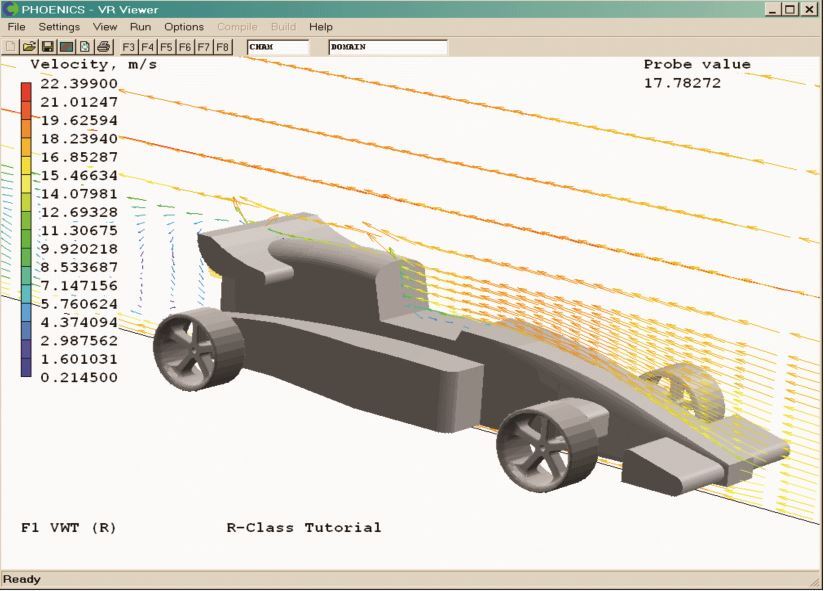This screenshot has height=591, width=824.
Task: Click the F3 toolbar button
Action: point(128,47)
